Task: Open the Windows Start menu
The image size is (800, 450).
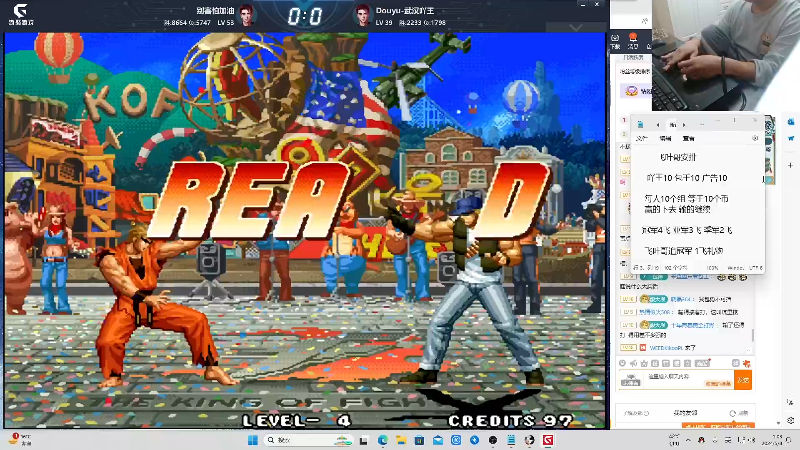Action: pos(253,440)
